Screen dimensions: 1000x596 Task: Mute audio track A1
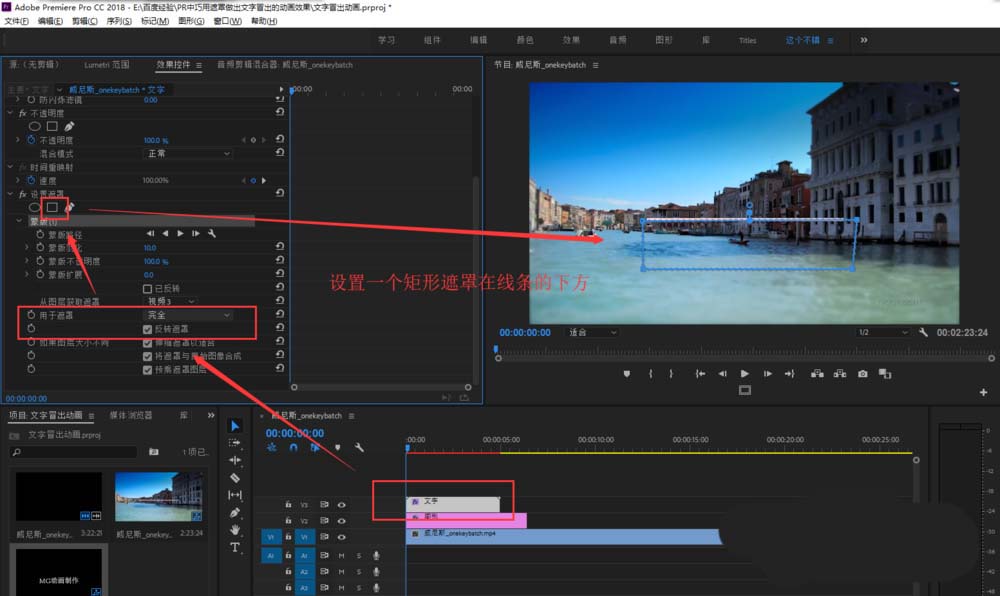tap(341, 555)
